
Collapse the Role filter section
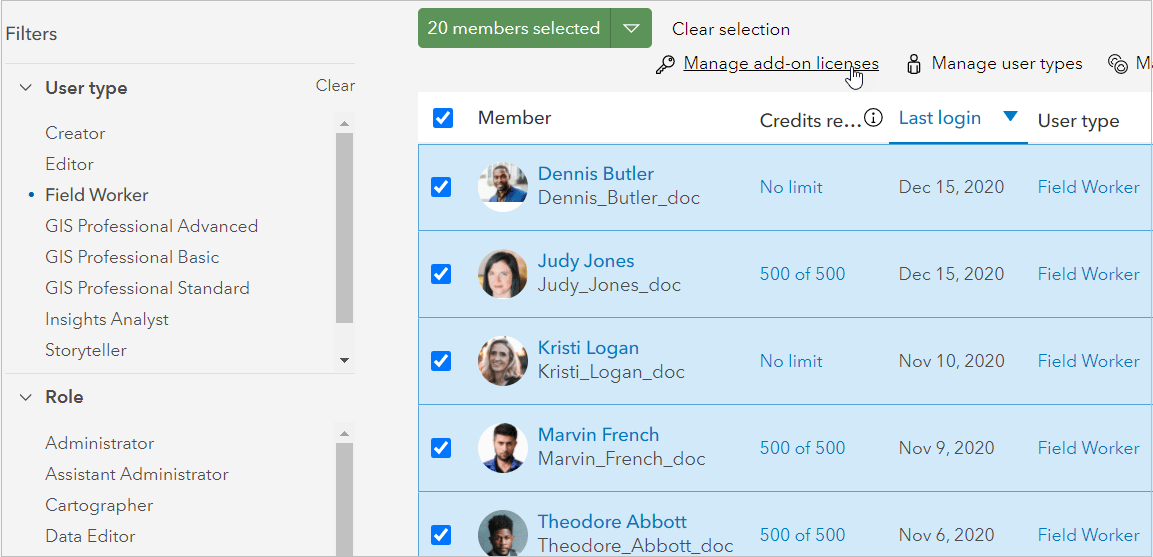tap(26, 397)
